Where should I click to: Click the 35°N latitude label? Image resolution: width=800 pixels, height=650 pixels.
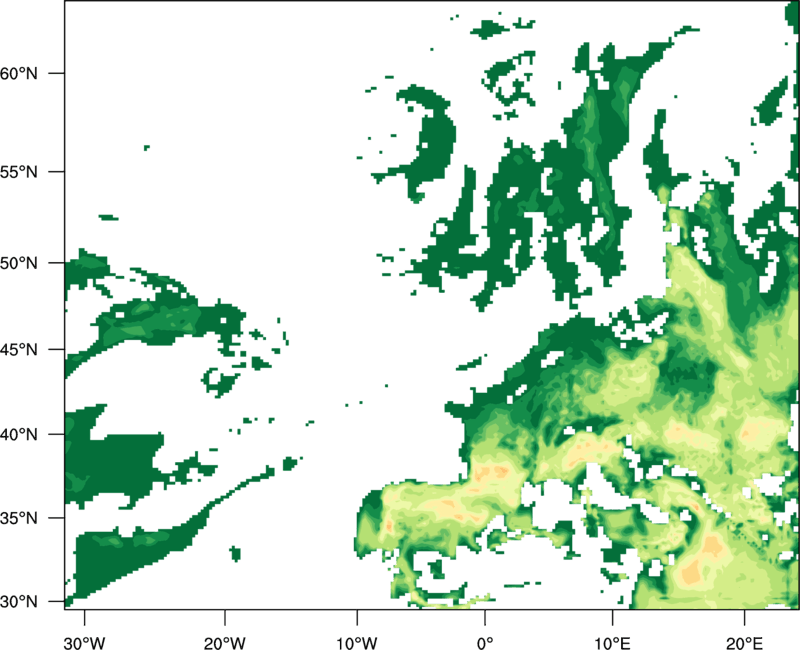pos(19,518)
